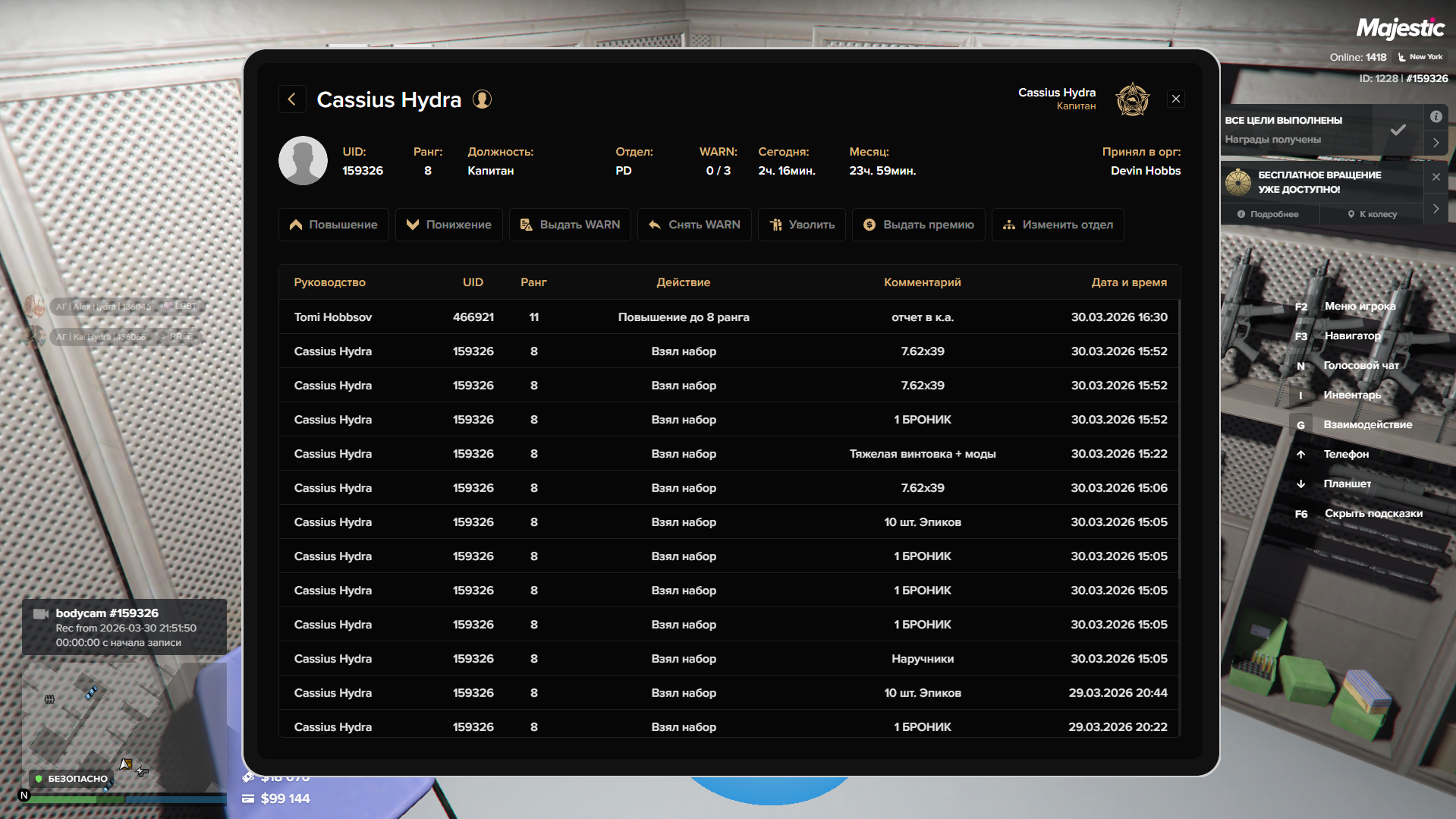
Task: Click the police star emblem icon
Action: coord(1132,99)
